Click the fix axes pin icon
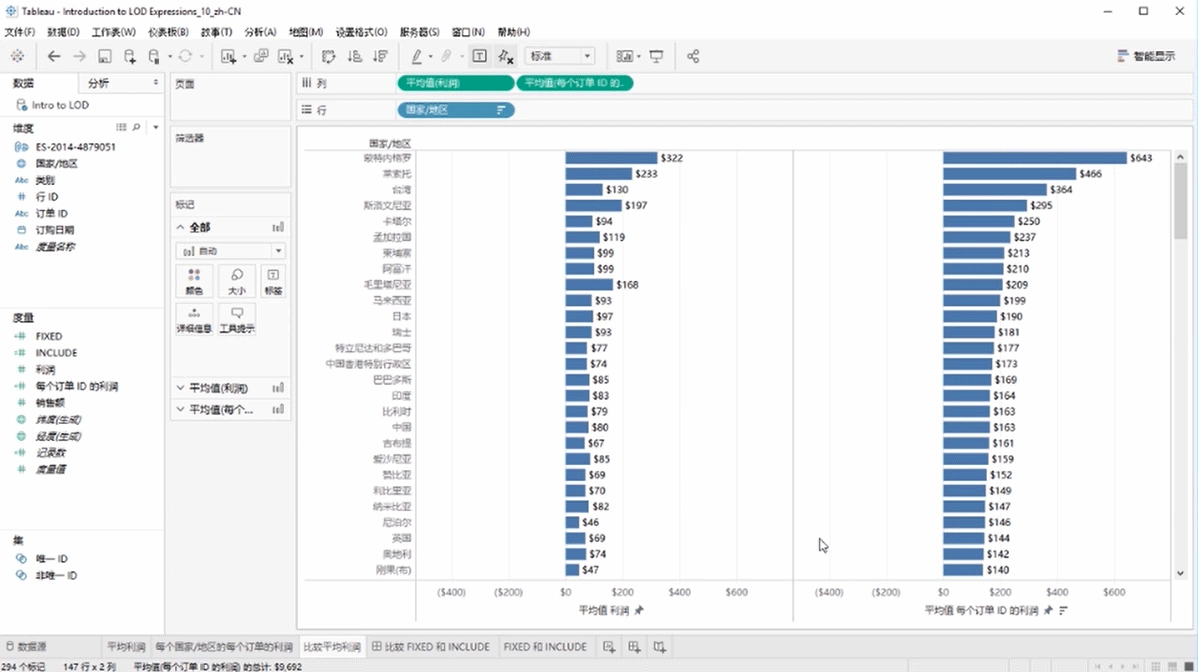The image size is (1198, 672). point(505,57)
